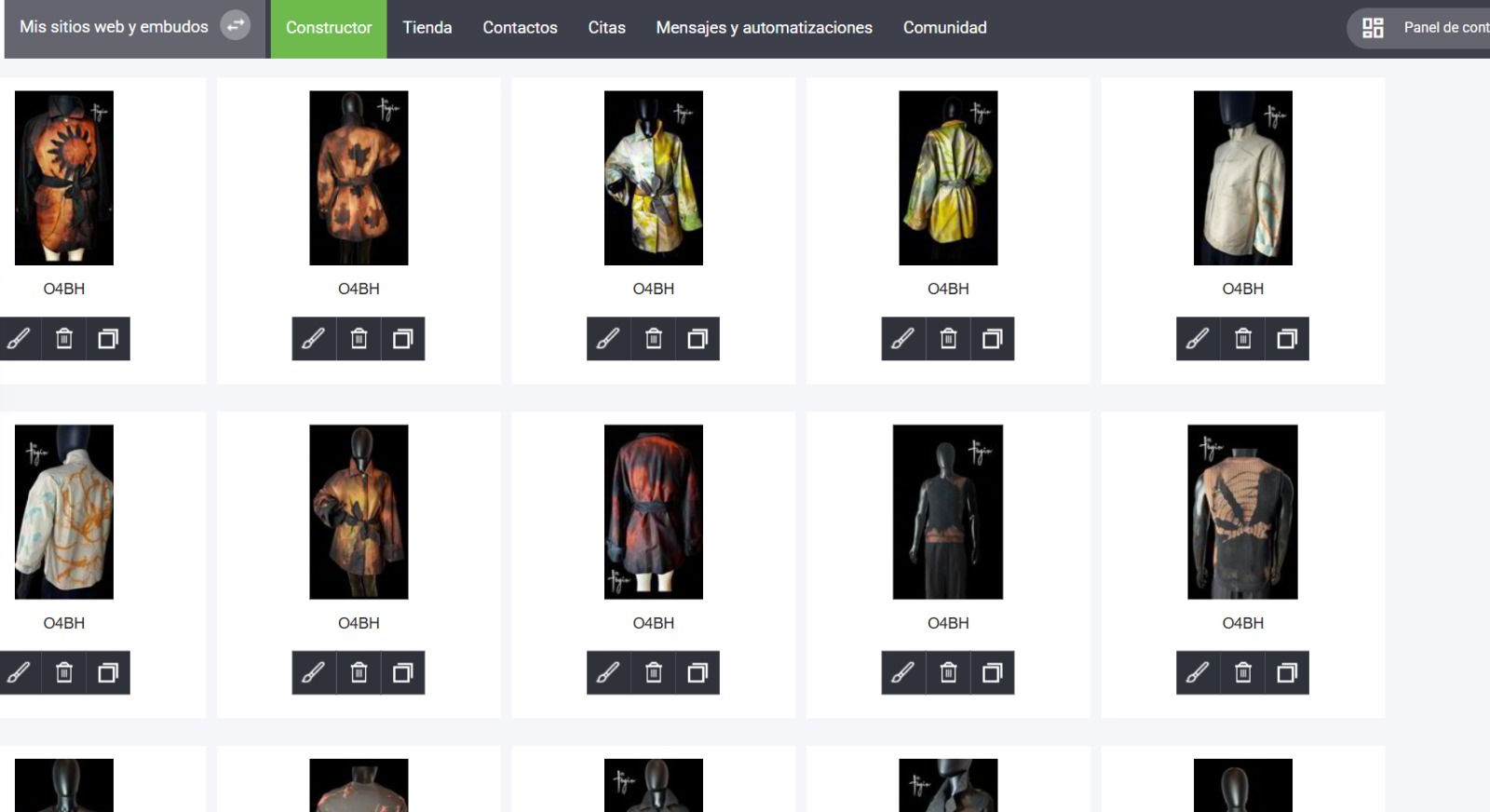Select the orange sunflower jacket thumbnail
The width and height of the screenshot is (1490, 812).
[64, 178]
